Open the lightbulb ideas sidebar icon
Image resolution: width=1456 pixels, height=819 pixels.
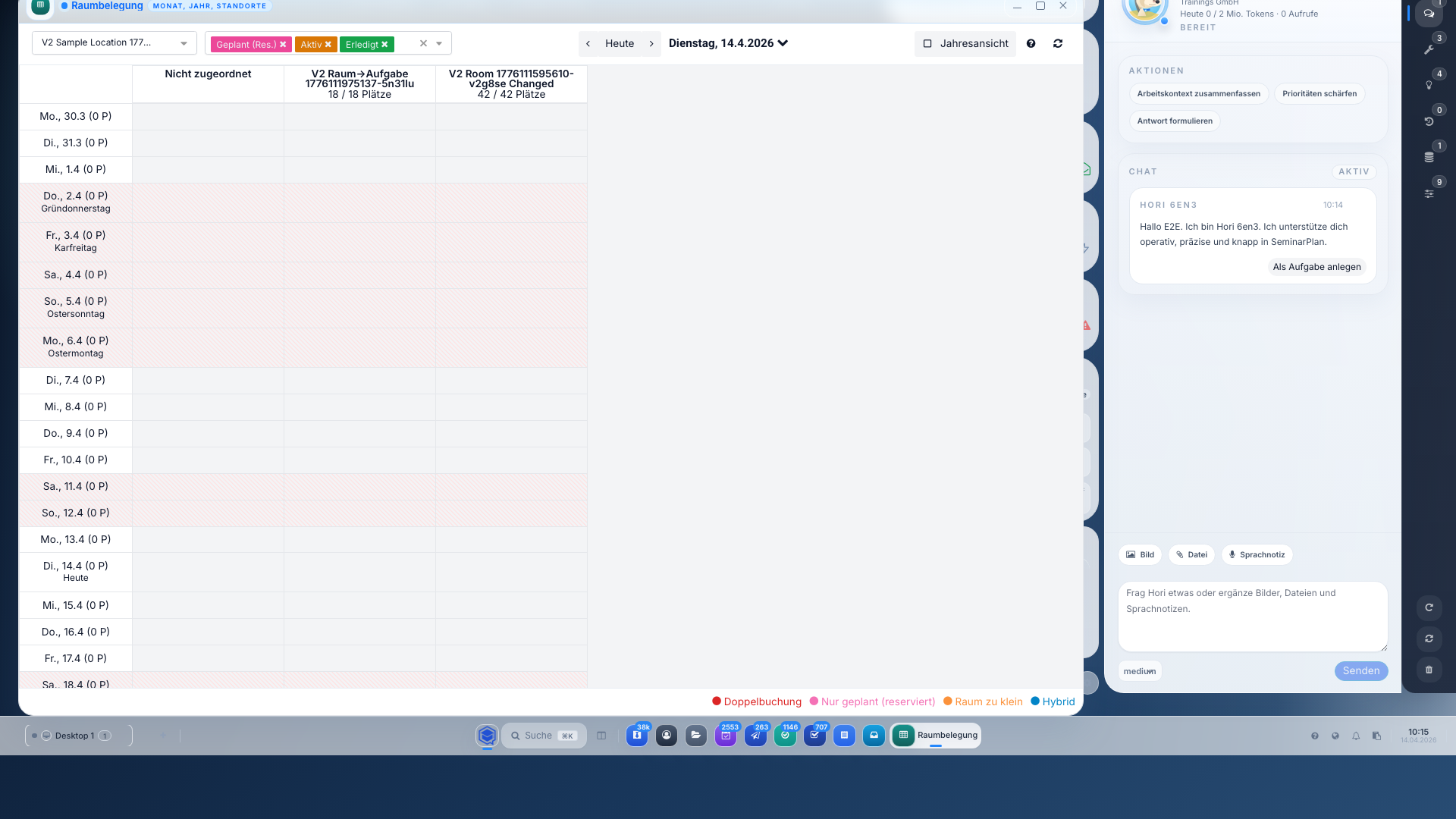pyautogui.click(x=1429, y=85)
